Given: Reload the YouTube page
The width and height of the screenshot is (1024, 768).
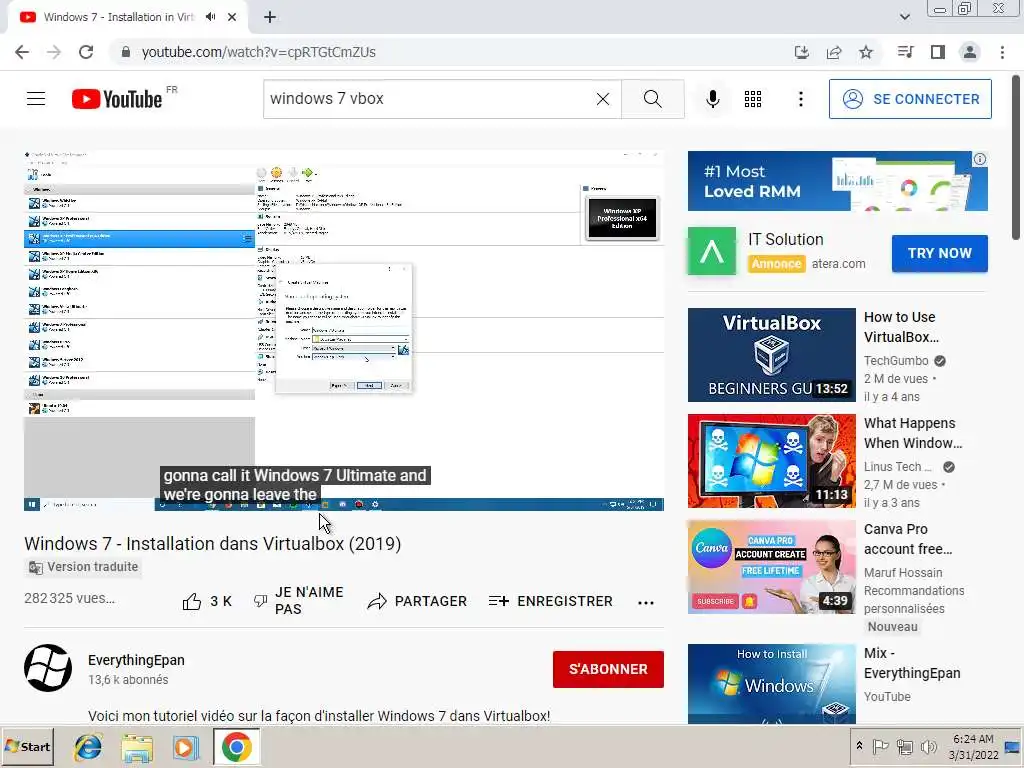Looking at the screenshot, I should click(86, 52).
